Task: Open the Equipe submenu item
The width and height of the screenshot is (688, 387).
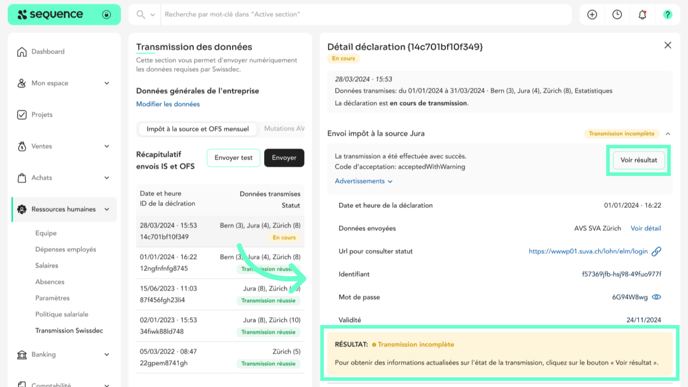Action: coord(46,233)
